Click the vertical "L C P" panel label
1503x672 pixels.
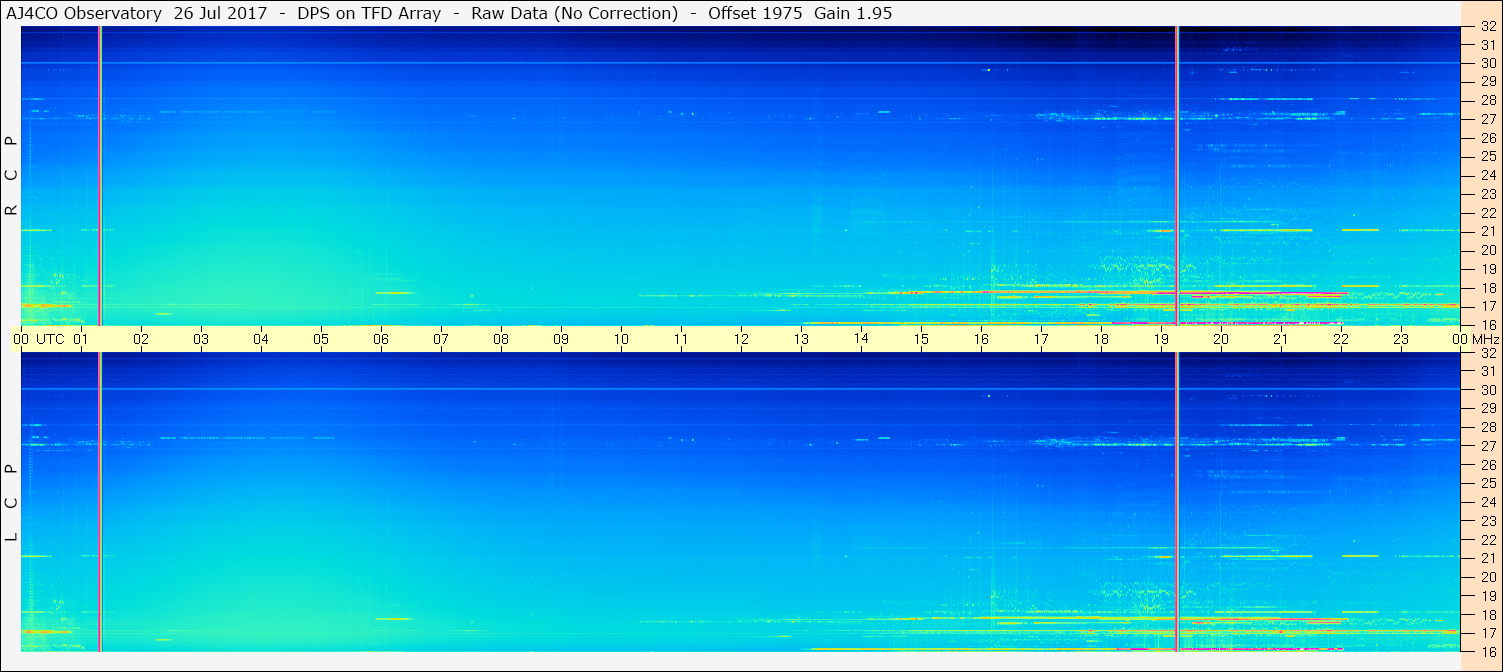12,503
